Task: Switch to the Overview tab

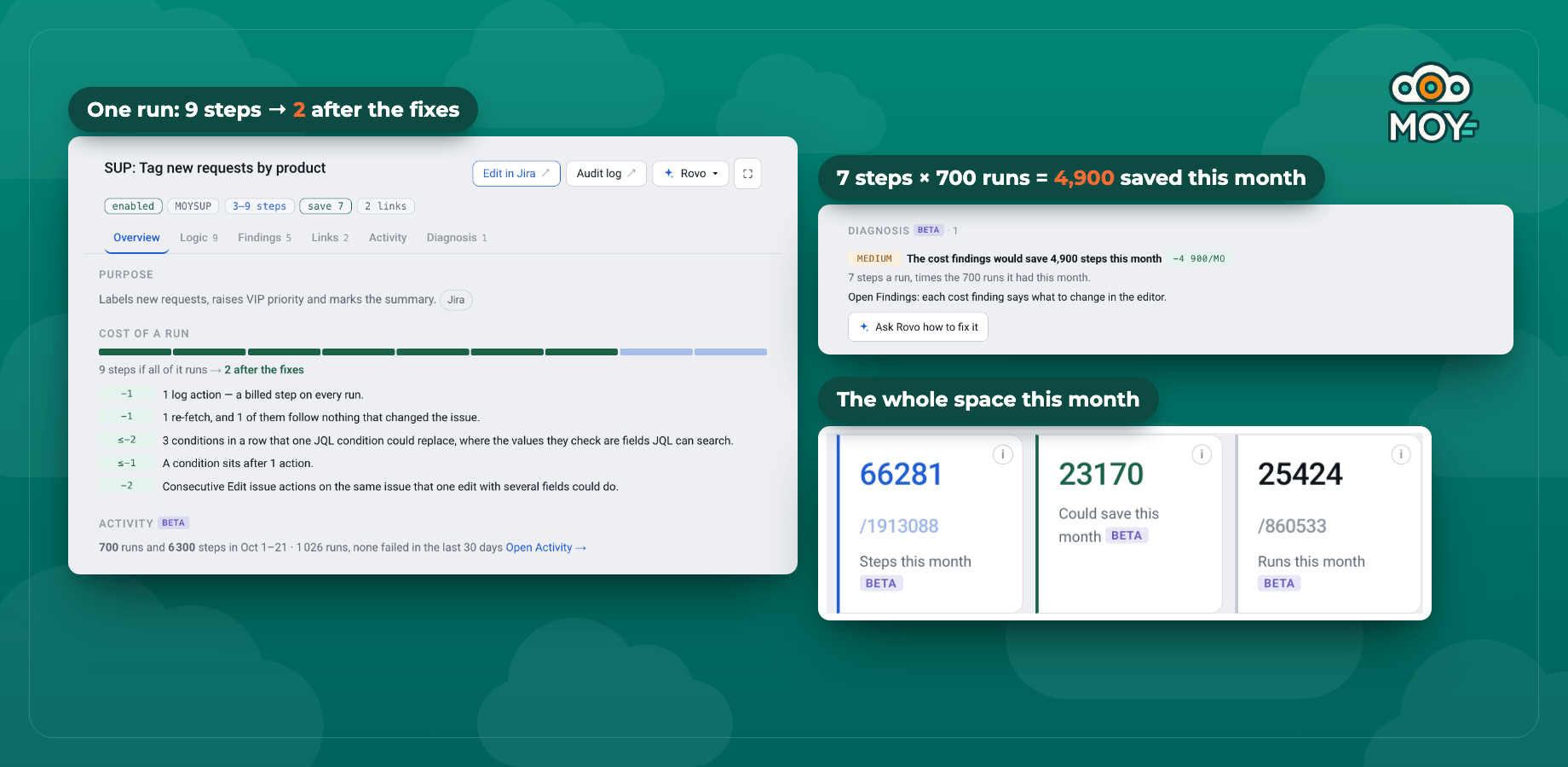Action: coord(136,238)
